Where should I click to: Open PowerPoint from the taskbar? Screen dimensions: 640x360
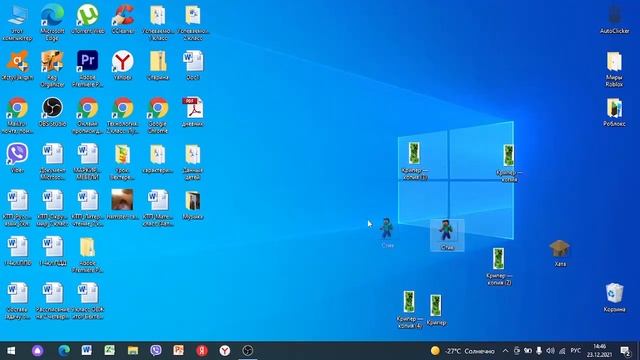(178, 351)
